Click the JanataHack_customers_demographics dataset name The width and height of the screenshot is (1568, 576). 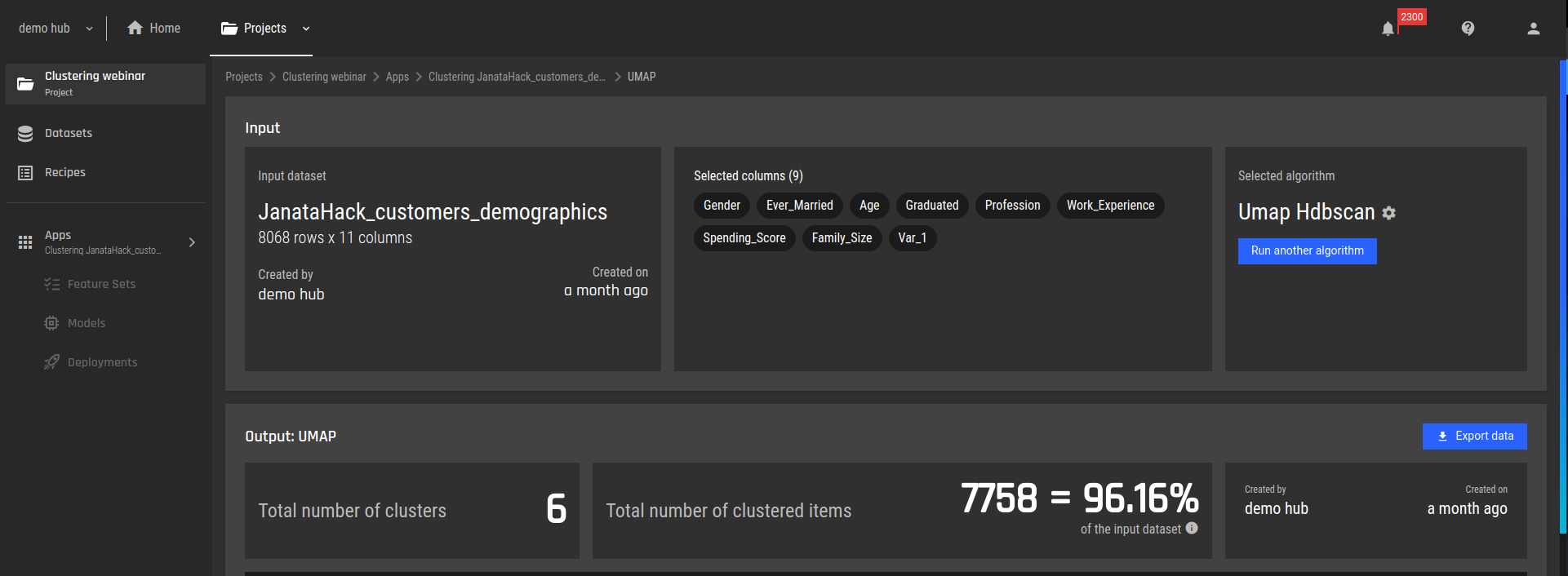pyautogui.click(x=433, y=212)
